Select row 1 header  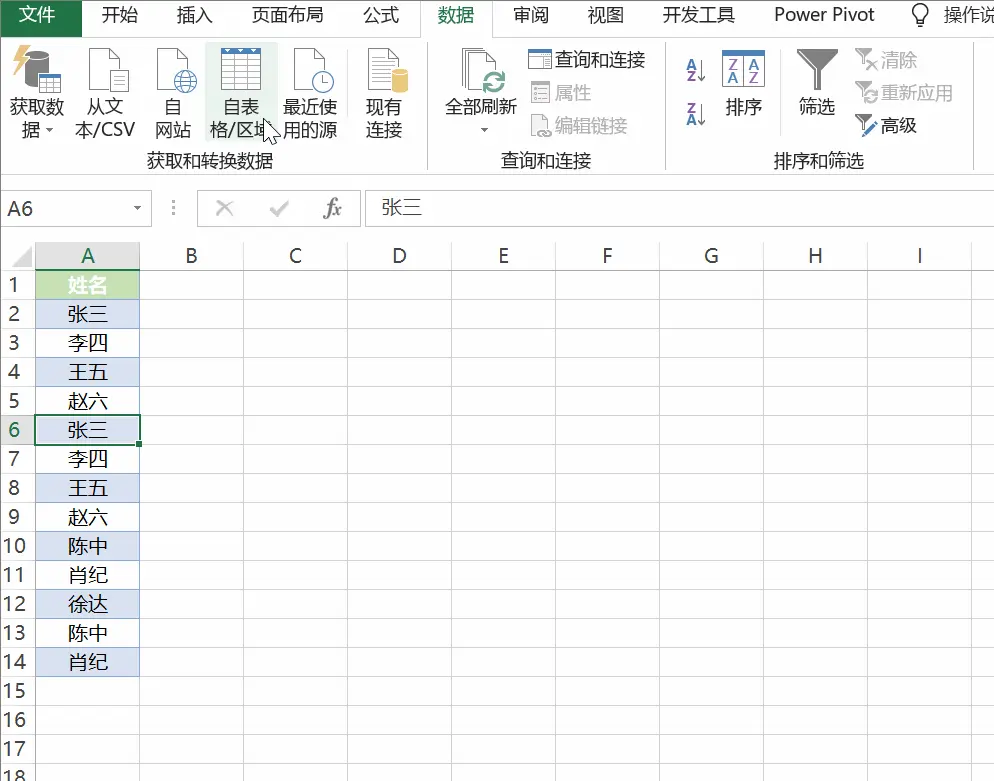tap(17, 285)
